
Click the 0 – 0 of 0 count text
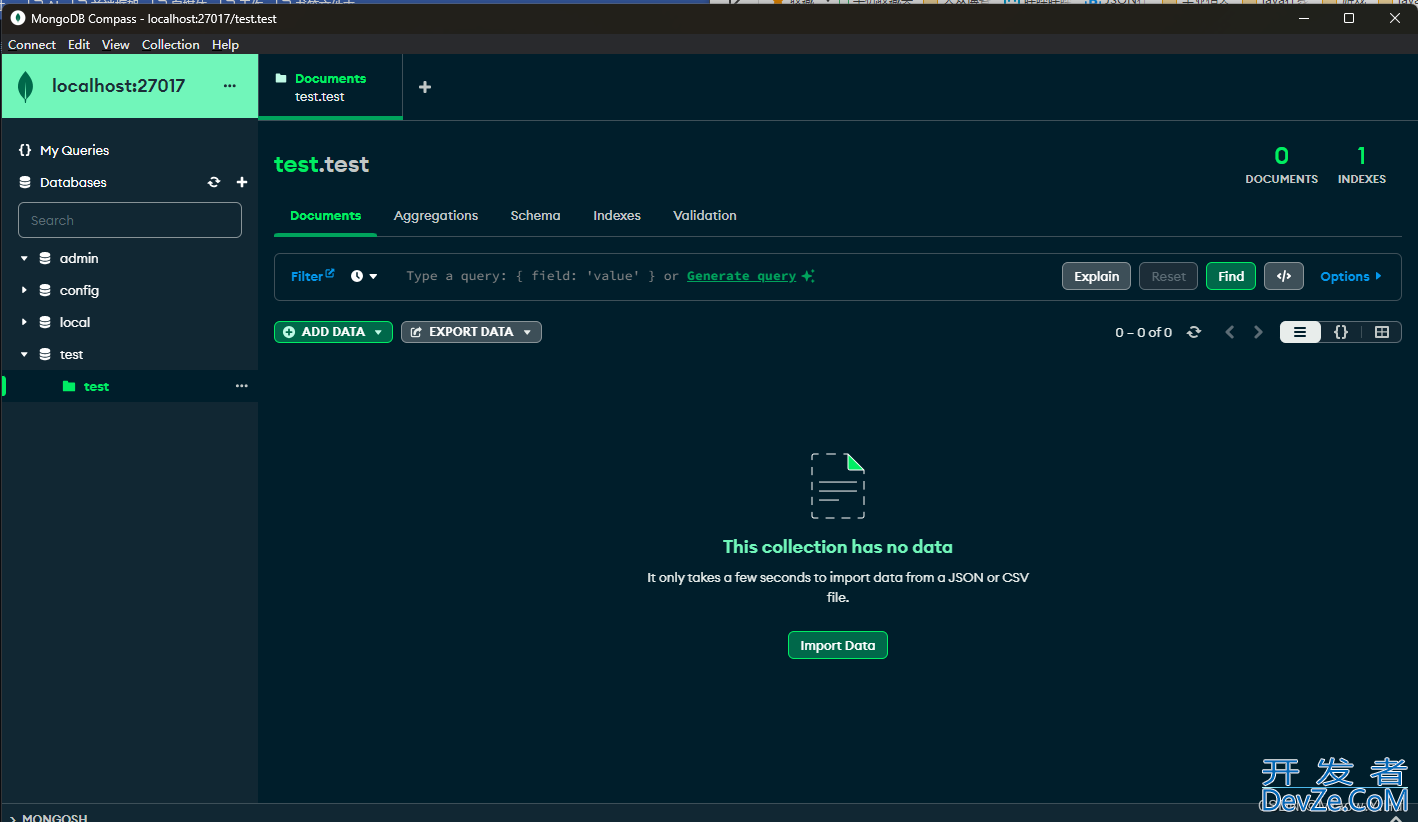[x=1143, y=332]
